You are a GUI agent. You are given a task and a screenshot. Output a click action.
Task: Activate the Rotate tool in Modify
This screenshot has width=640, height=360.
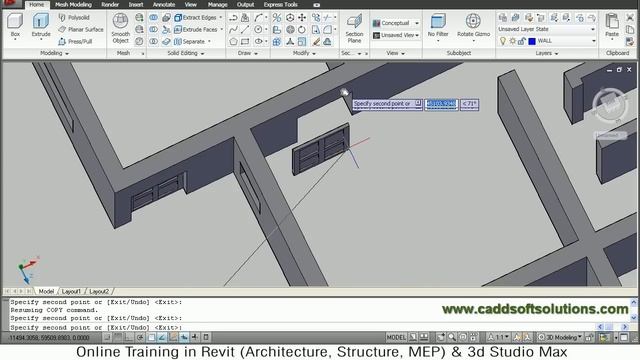(x=302, y=29)
